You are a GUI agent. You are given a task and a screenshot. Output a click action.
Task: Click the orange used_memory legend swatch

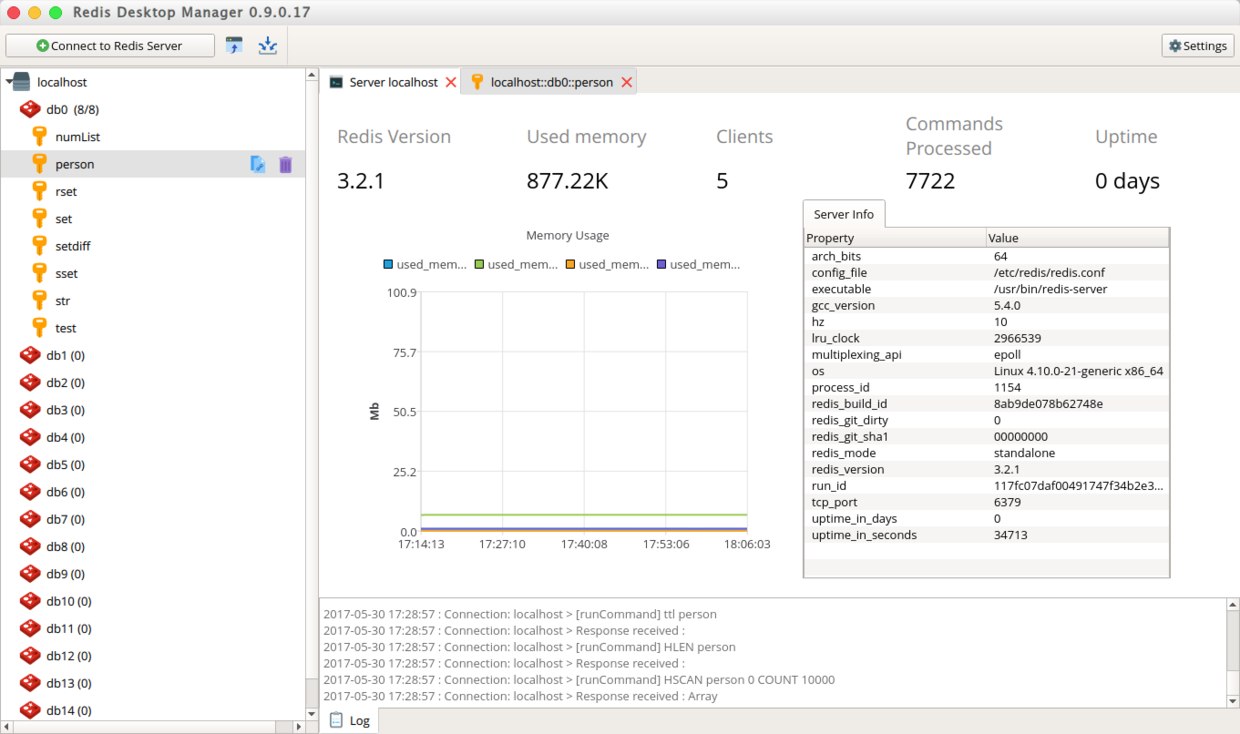click(570, 265)
